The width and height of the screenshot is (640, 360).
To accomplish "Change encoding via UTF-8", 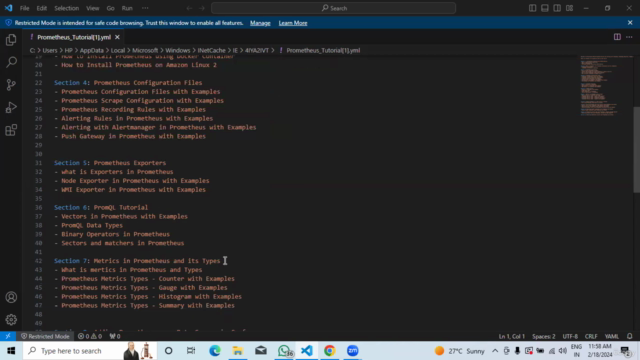I will [570, 336].
